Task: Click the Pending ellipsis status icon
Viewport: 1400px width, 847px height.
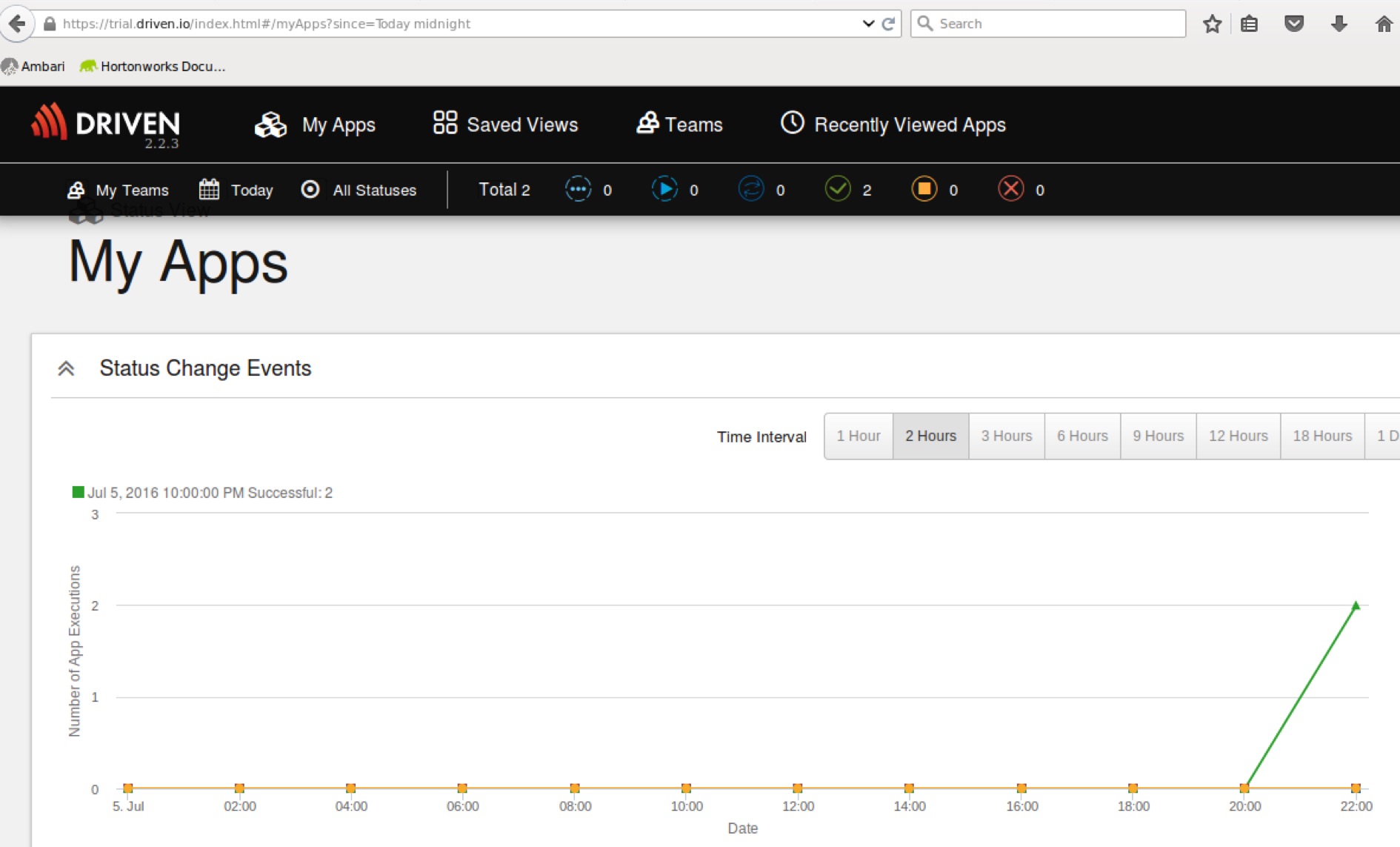Action: (578, 189)
